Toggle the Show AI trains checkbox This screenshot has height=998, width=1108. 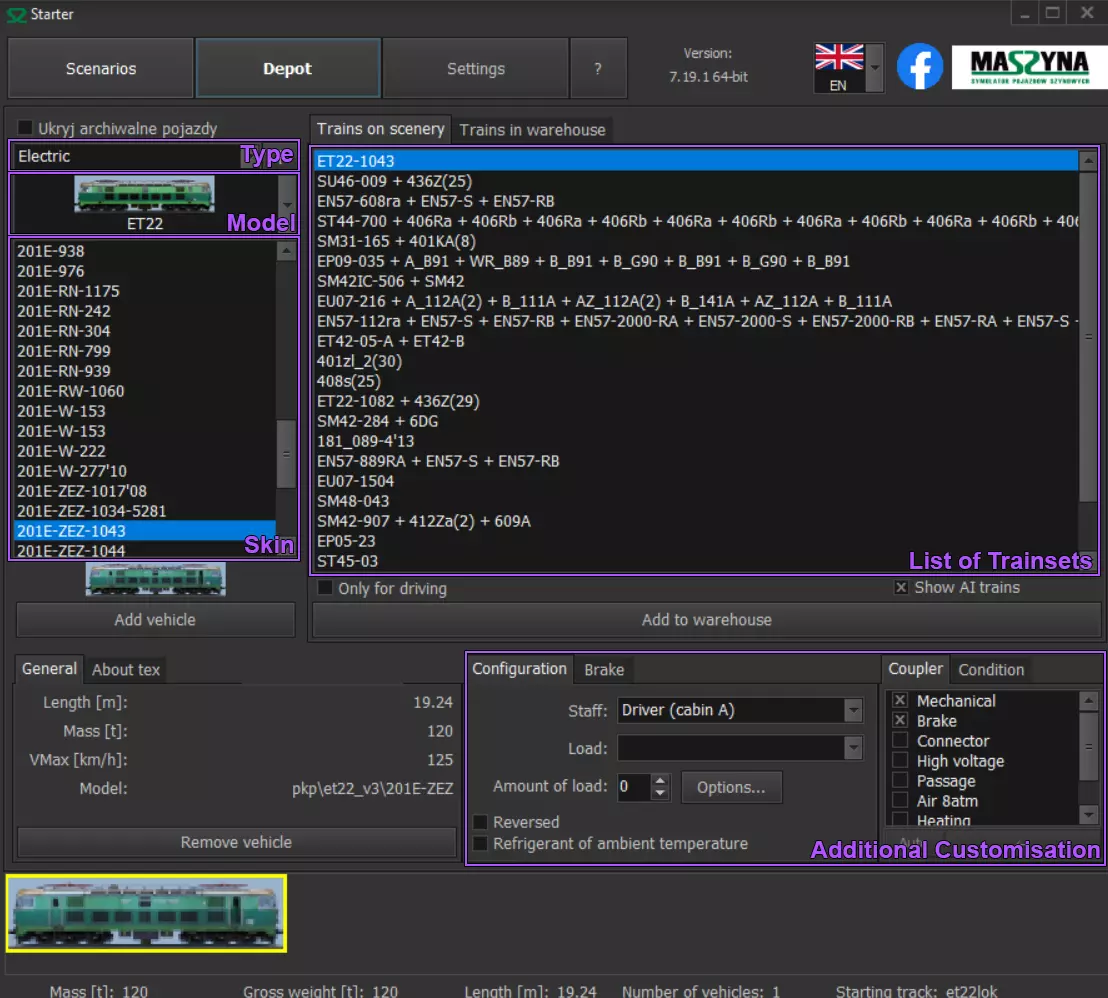(x=901, y=588)
